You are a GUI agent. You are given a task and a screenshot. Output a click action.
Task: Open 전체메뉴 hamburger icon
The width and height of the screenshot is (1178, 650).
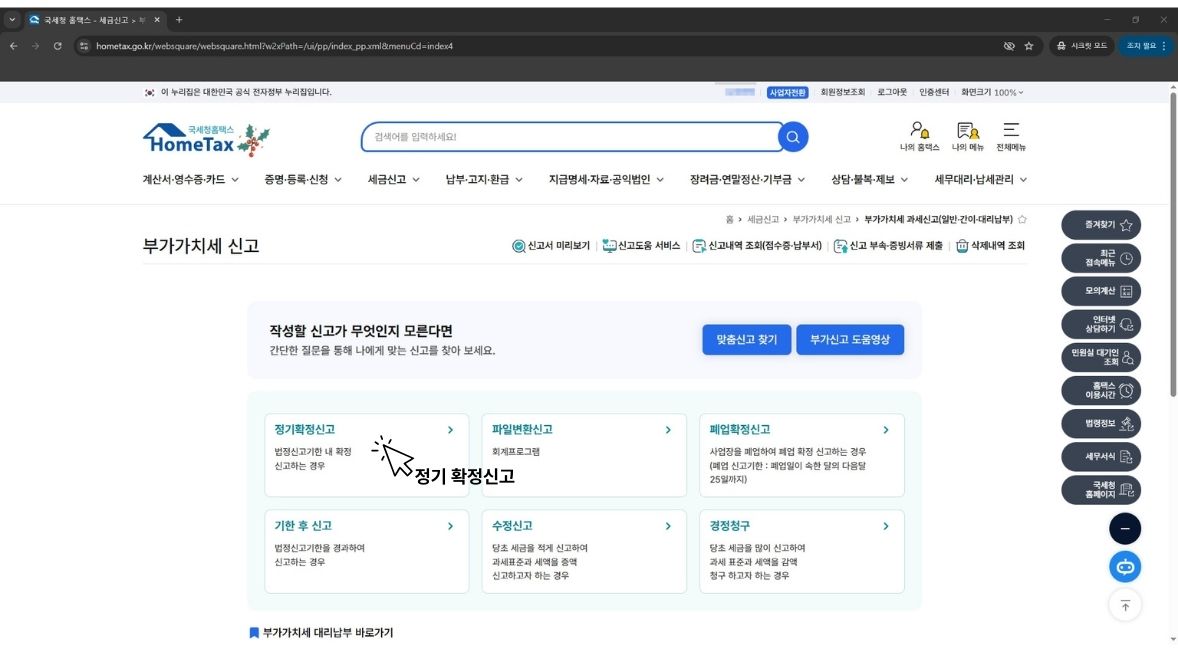coord(1010,137)
